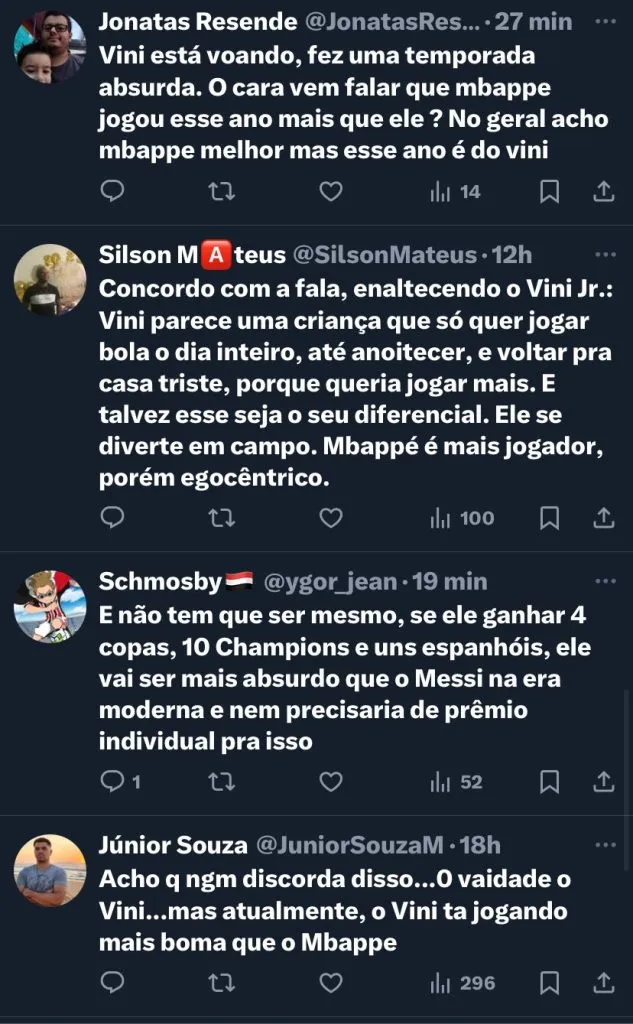
Task: Bookmark Silson Mateus's tweet
Action: point(549,517)
